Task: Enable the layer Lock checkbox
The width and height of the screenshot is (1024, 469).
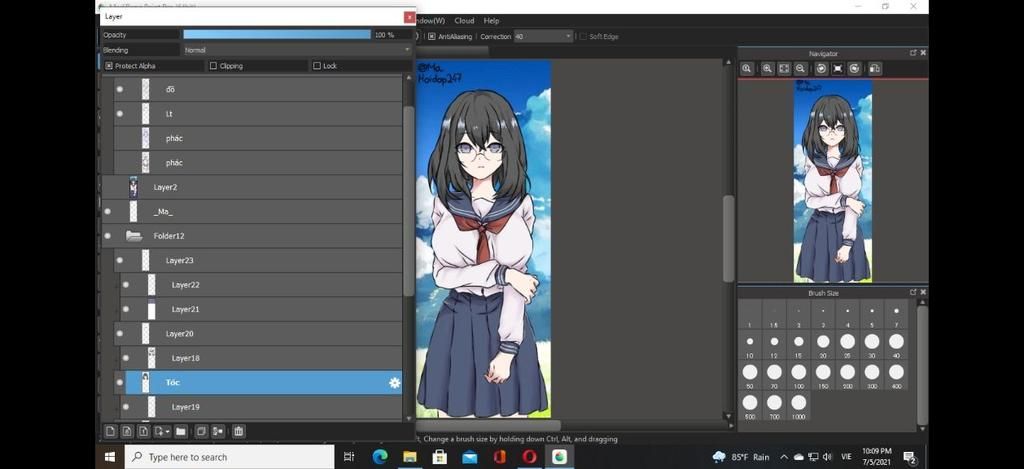Action: (317, 66)
